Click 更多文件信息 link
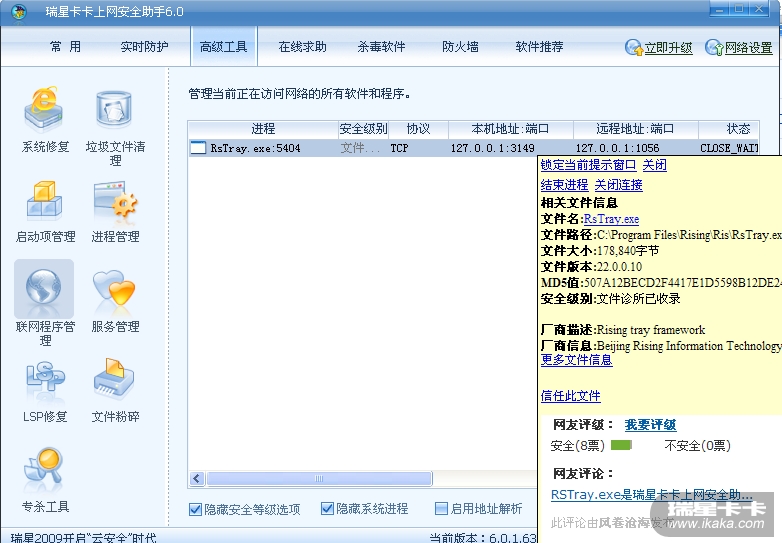The image size is (782, 543). [x=577, y=360]
